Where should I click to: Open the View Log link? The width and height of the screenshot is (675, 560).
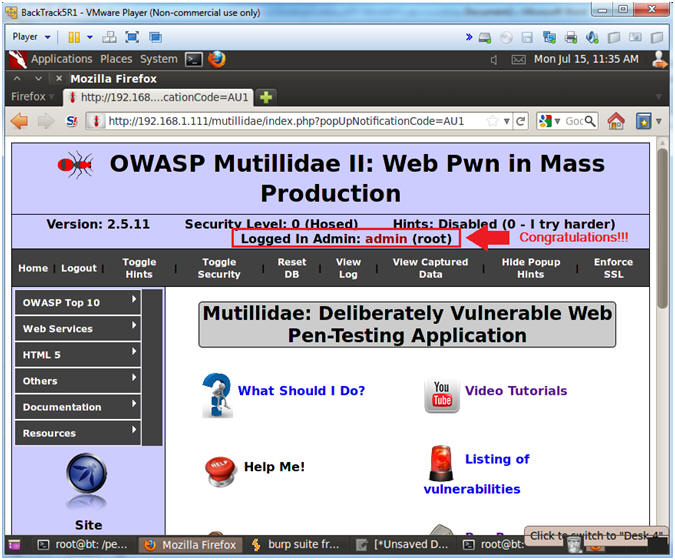348,268
